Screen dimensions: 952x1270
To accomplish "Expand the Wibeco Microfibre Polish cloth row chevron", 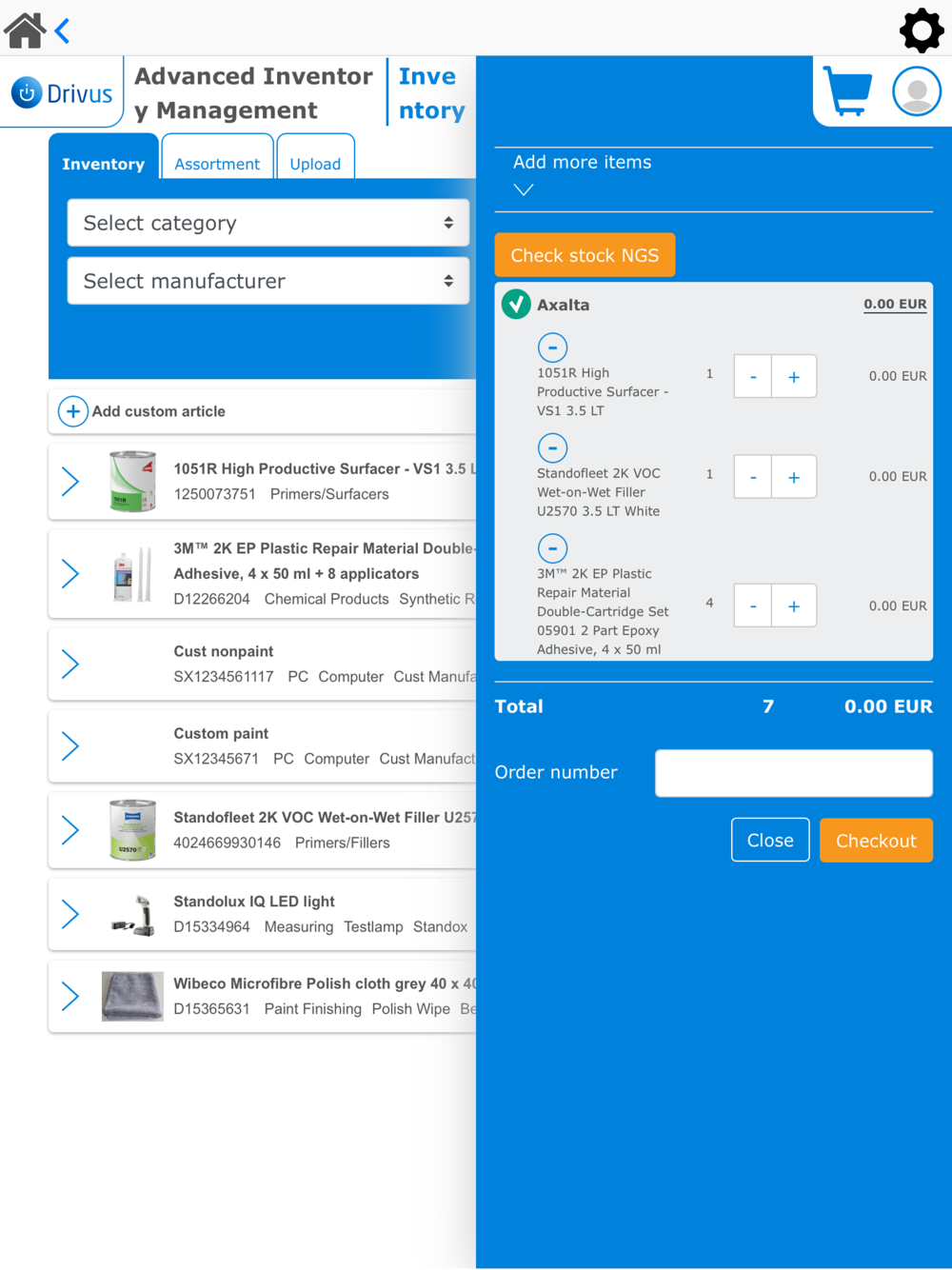I will pyautogui.click(x=70, y=997).
